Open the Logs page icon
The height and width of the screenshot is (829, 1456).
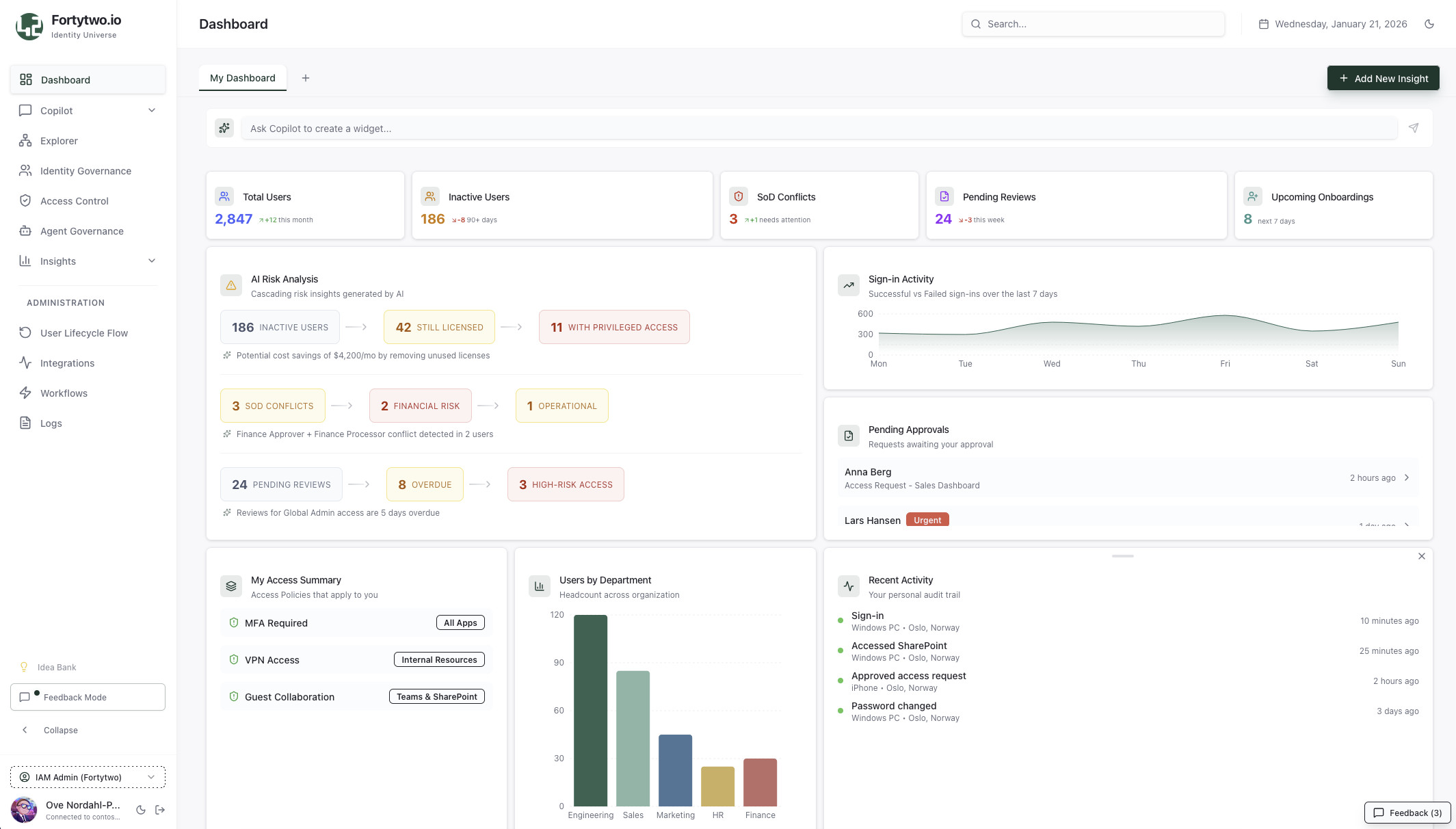click(x=25, y=423)
